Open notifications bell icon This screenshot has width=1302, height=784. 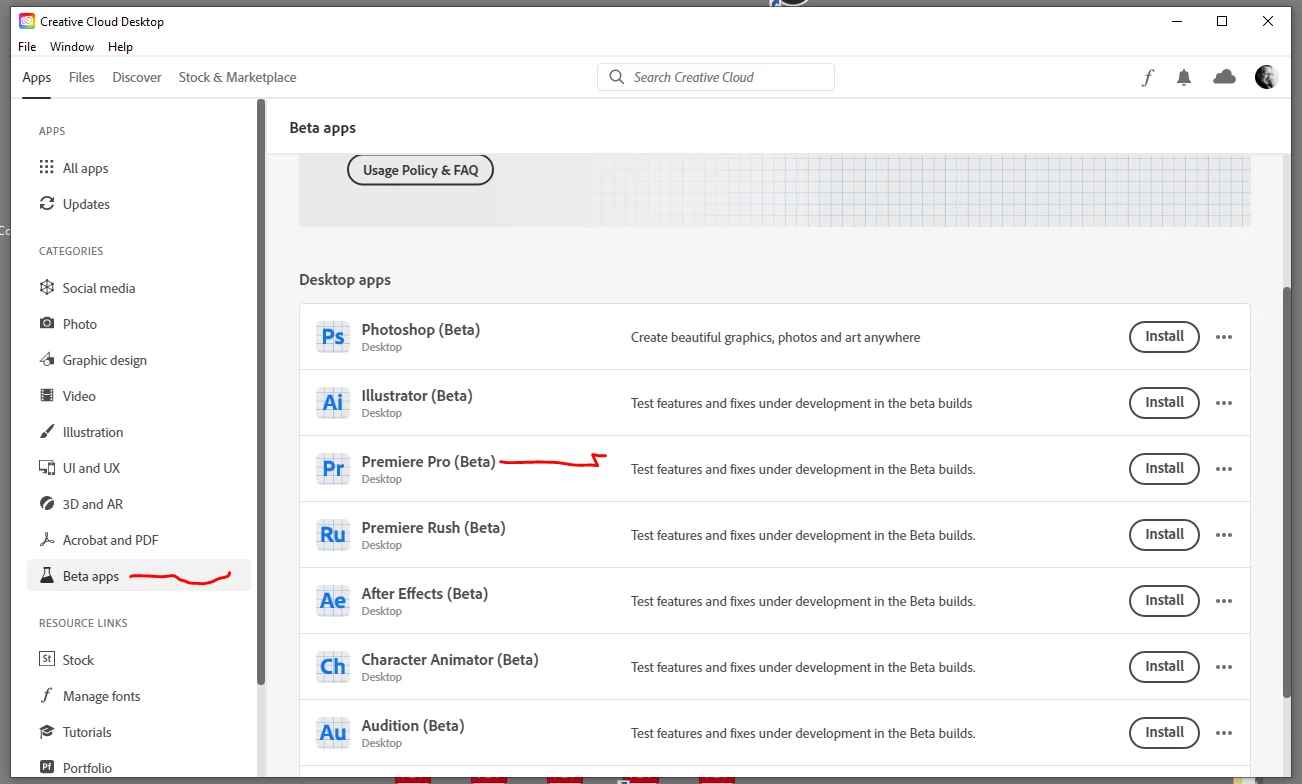click(x=1184, y=77)
